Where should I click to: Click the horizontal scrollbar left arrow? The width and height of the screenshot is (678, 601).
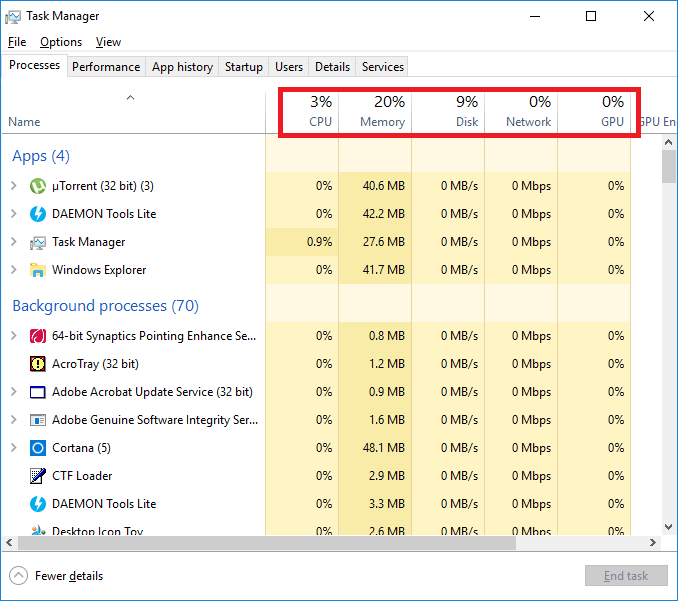10,543
